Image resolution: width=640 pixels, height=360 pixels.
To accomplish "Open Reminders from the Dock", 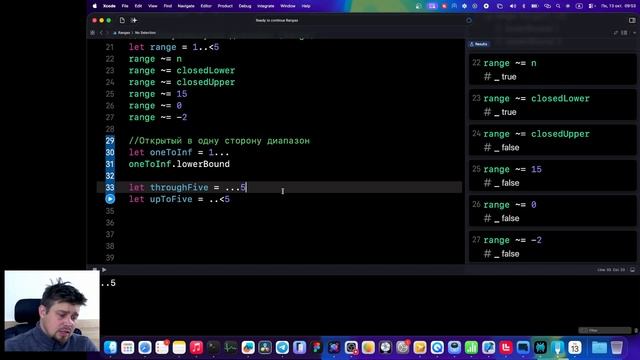I will 162,347.
